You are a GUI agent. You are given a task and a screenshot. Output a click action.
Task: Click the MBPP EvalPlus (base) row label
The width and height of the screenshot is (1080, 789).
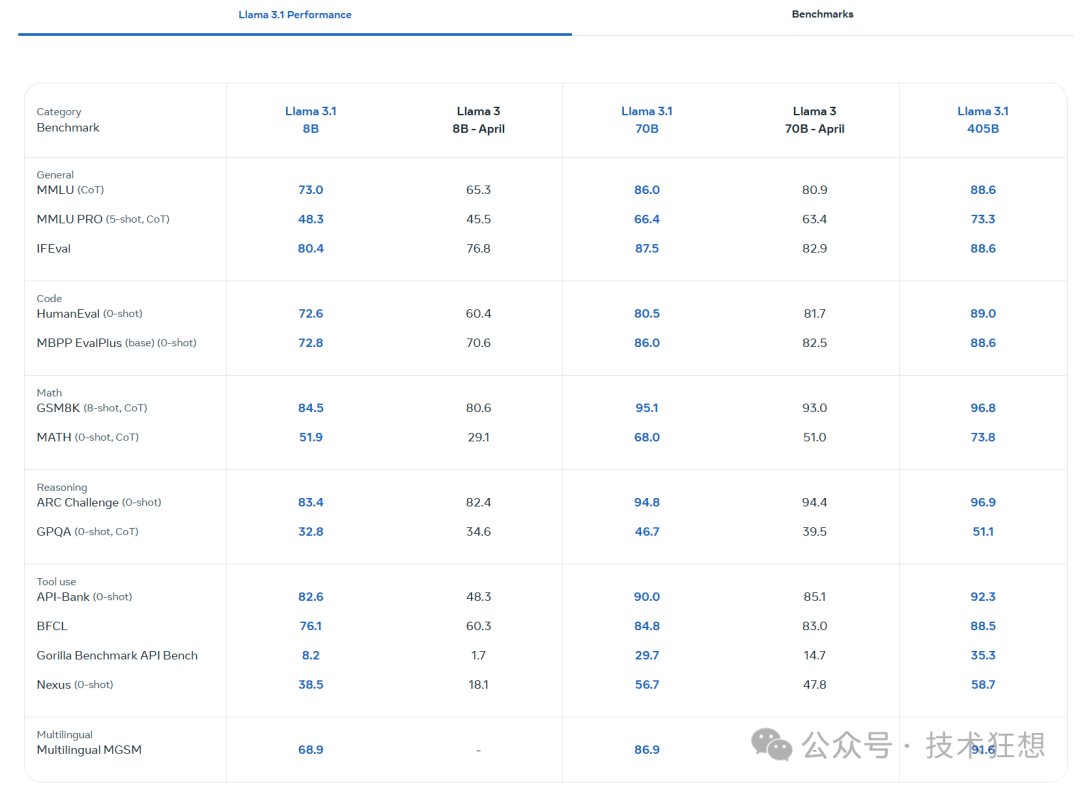point(116,343)
